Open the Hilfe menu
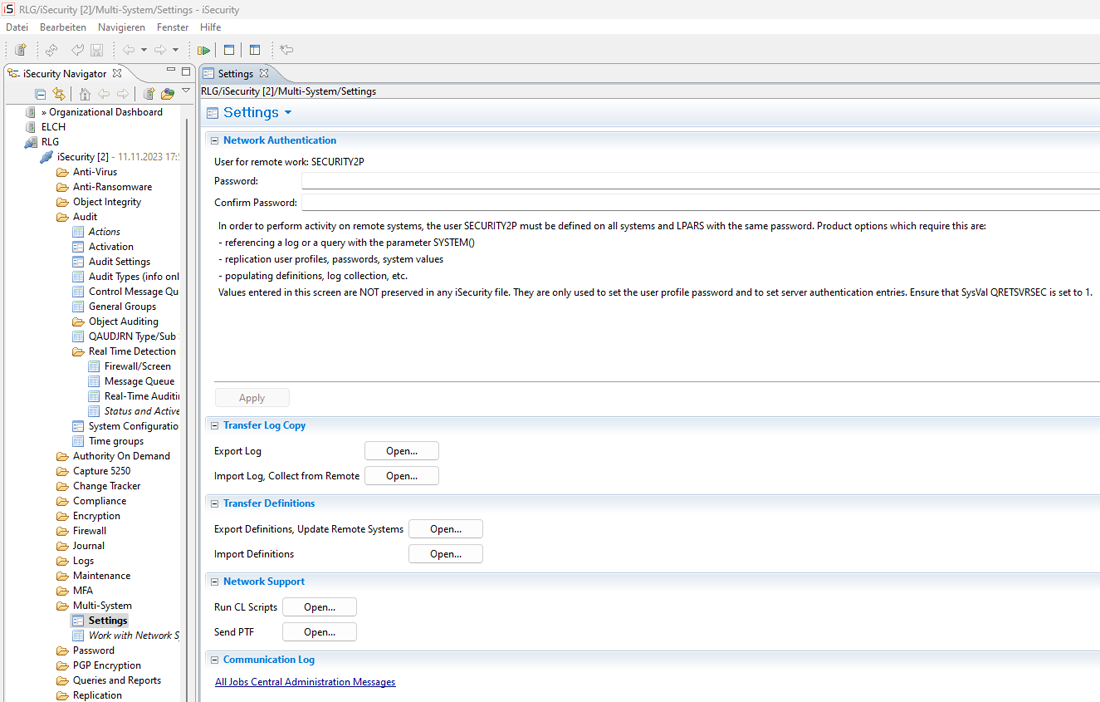Viewport: 1100px width, 702px height. (x=210, y=27)
